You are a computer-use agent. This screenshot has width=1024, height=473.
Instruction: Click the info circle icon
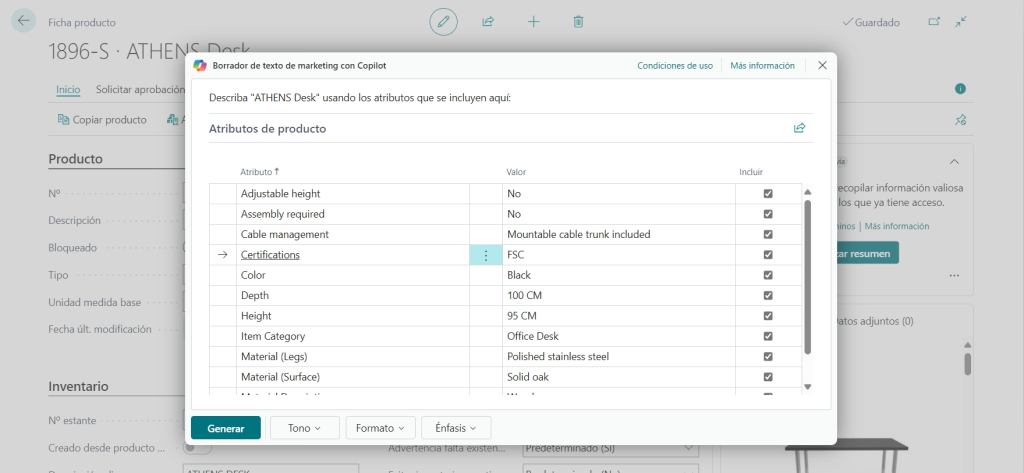coord(960,89)
